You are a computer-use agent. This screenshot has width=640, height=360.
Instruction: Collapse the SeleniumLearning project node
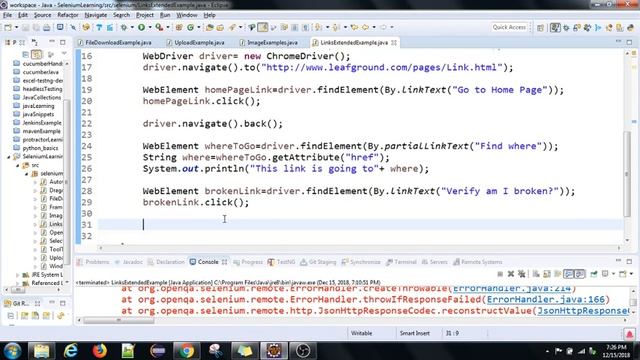click(x=9, y=157)
